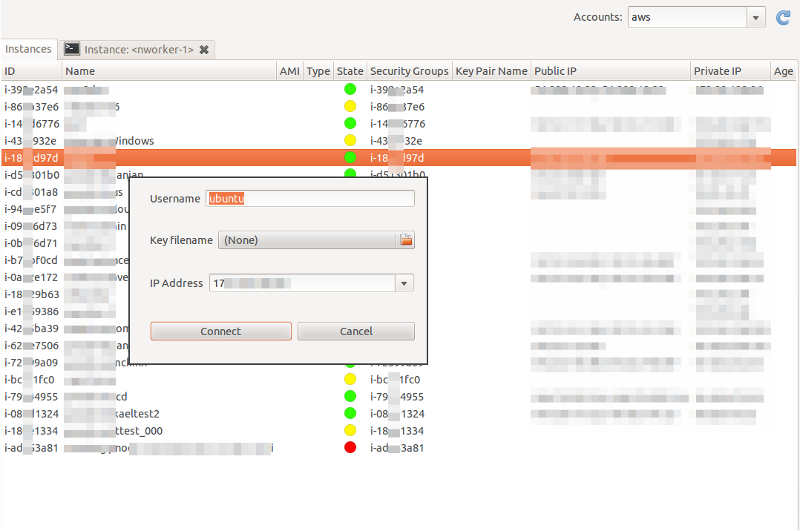Sort by the State column header
Viewport: 800px width, 531px height.
[350, 71]
